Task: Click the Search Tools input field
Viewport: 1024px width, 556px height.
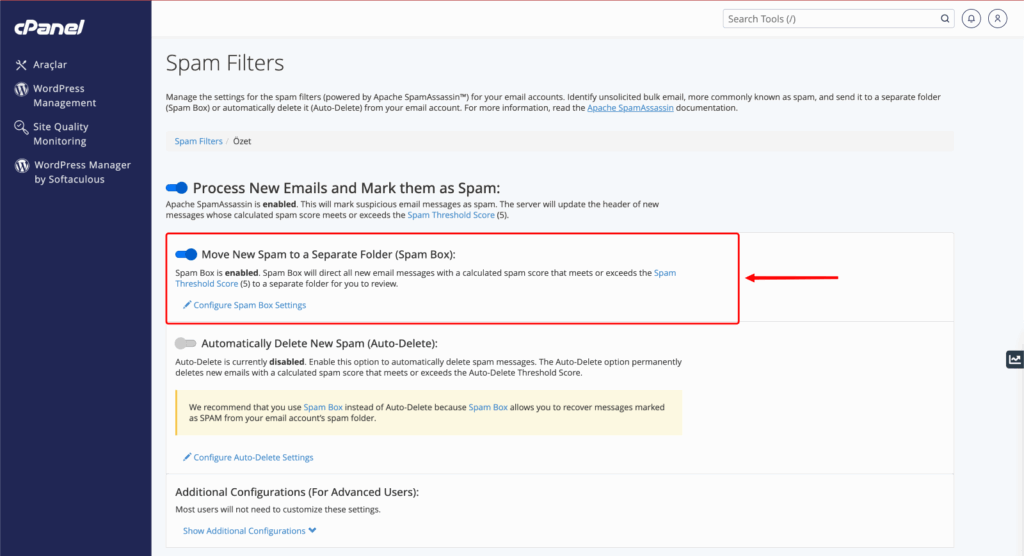Action: click(830, 19)
